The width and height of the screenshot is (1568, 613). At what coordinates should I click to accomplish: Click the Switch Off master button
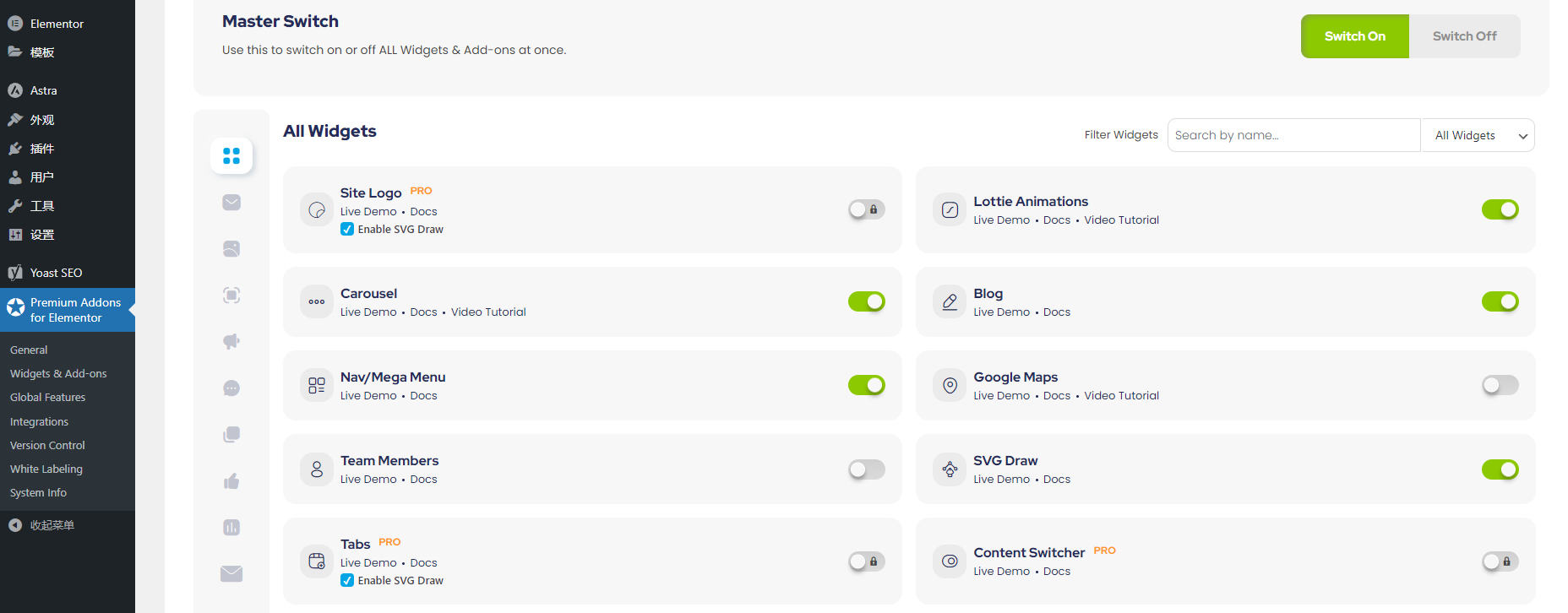pyautogui.click(x=1464, y=36)
